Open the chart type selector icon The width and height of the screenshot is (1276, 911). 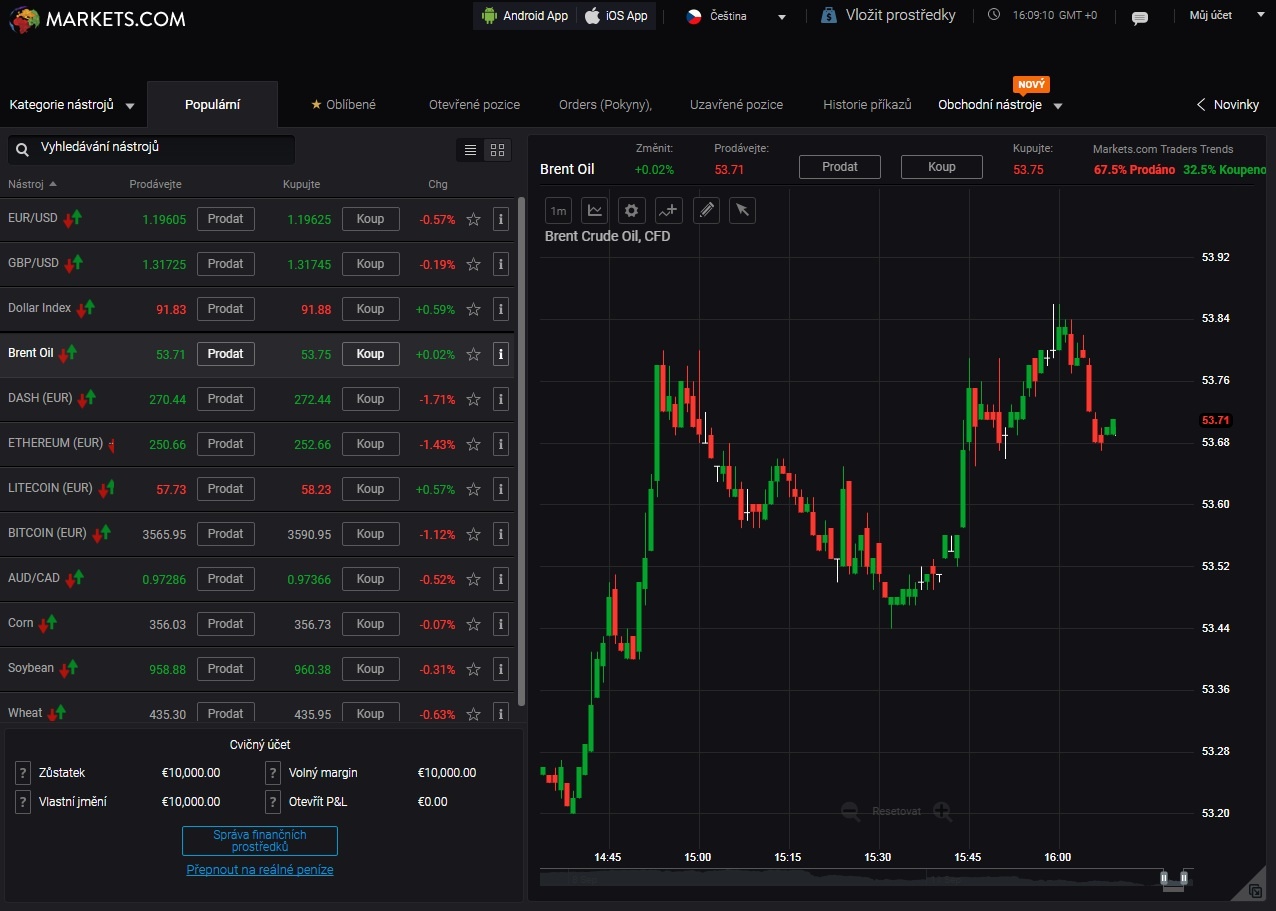[595, 210]
